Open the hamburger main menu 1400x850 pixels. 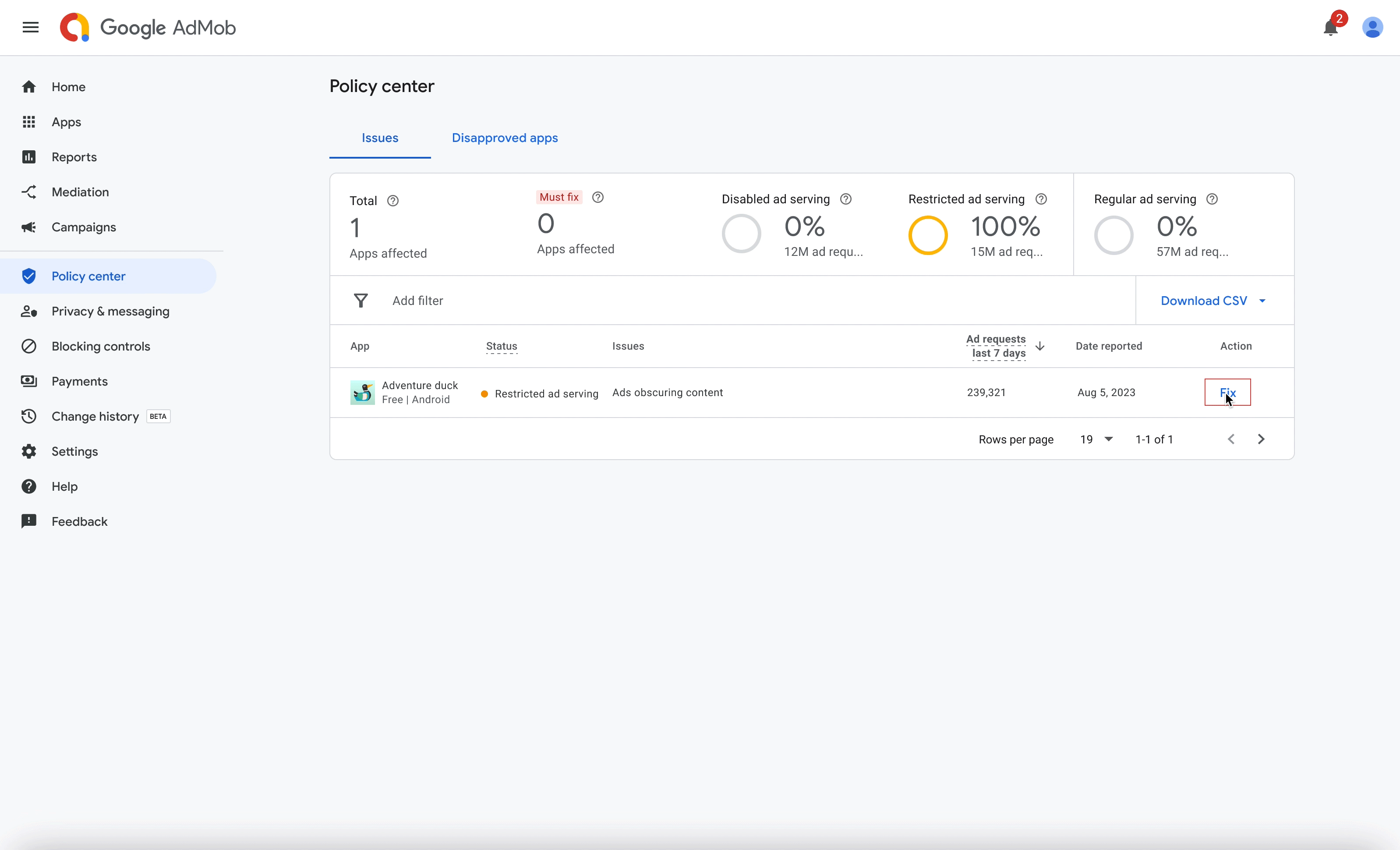(x=31, y=27)
